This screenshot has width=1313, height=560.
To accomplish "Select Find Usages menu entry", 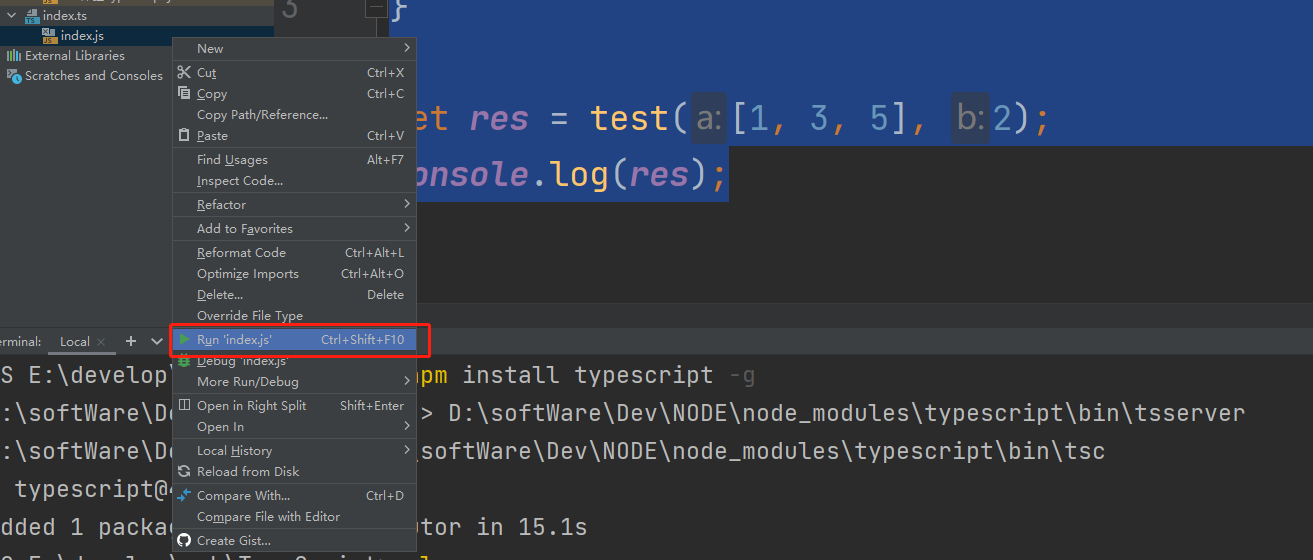I will 294,159.
